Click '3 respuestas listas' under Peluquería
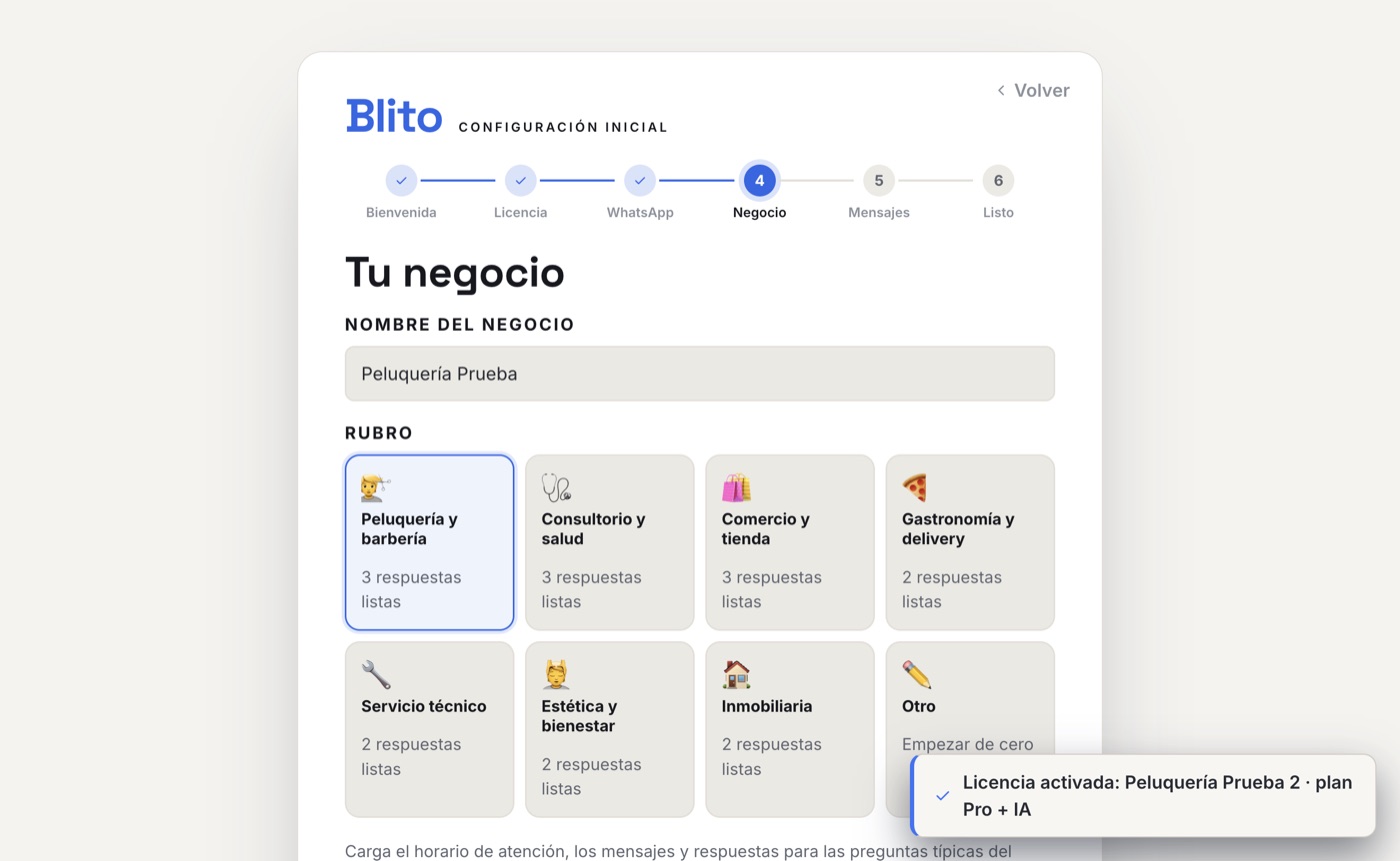This screenshot has width=1400, height=861. (x=411, y=590)
